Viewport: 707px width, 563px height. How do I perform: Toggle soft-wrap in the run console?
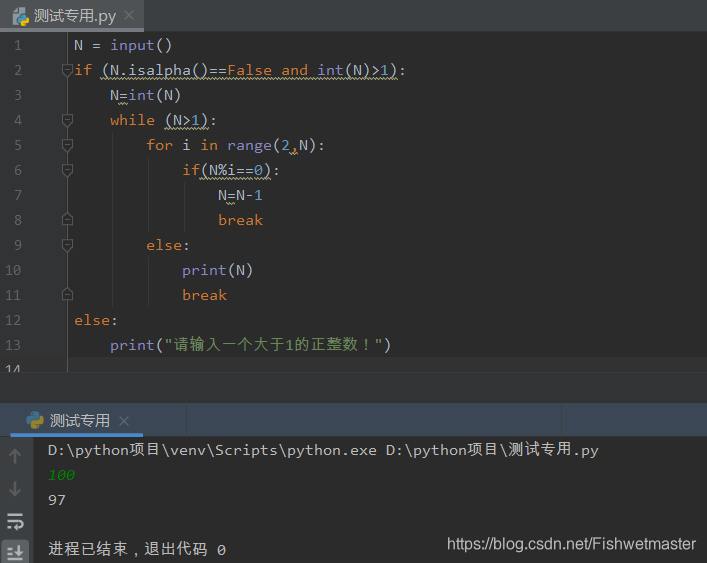tap(15, 521)
